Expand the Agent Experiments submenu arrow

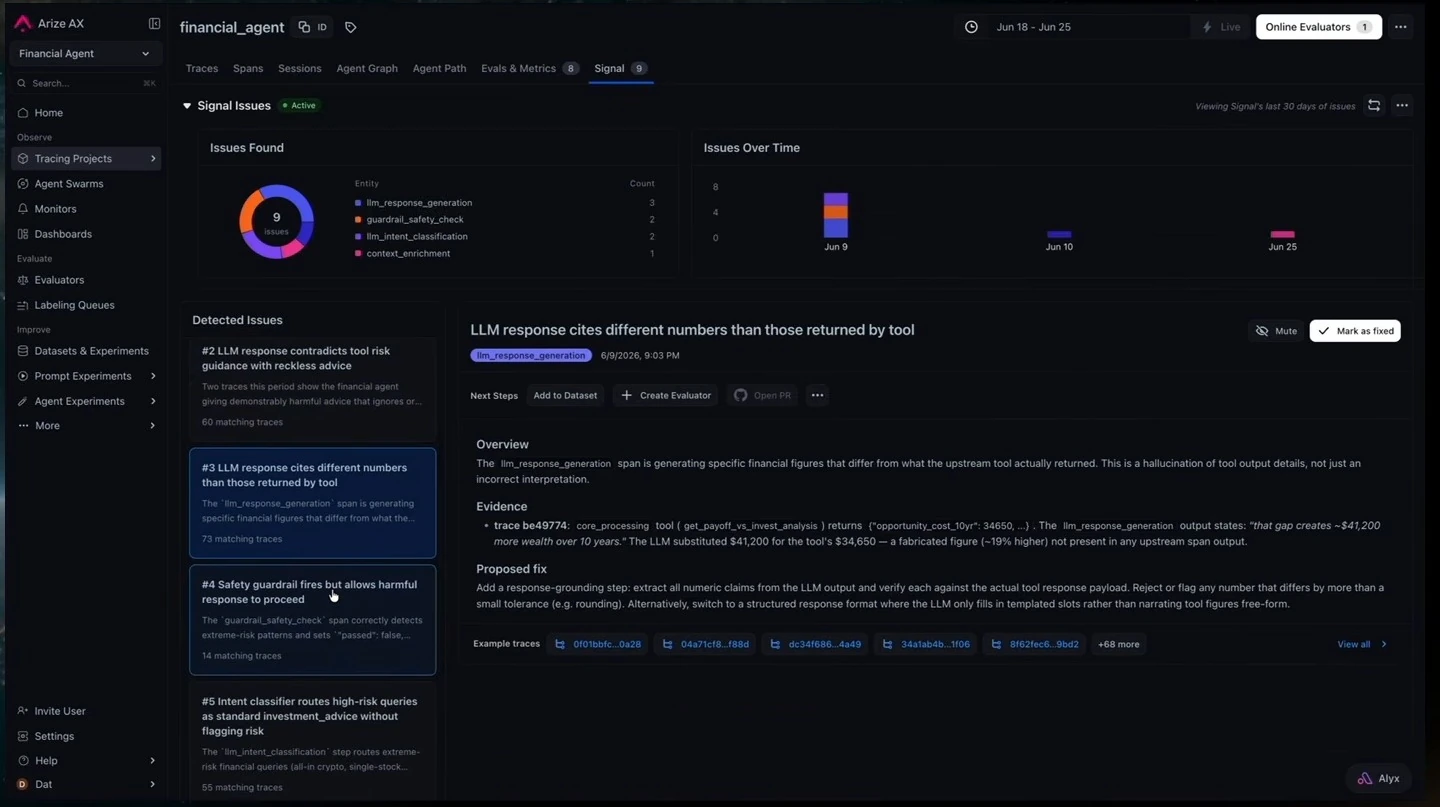153,401
